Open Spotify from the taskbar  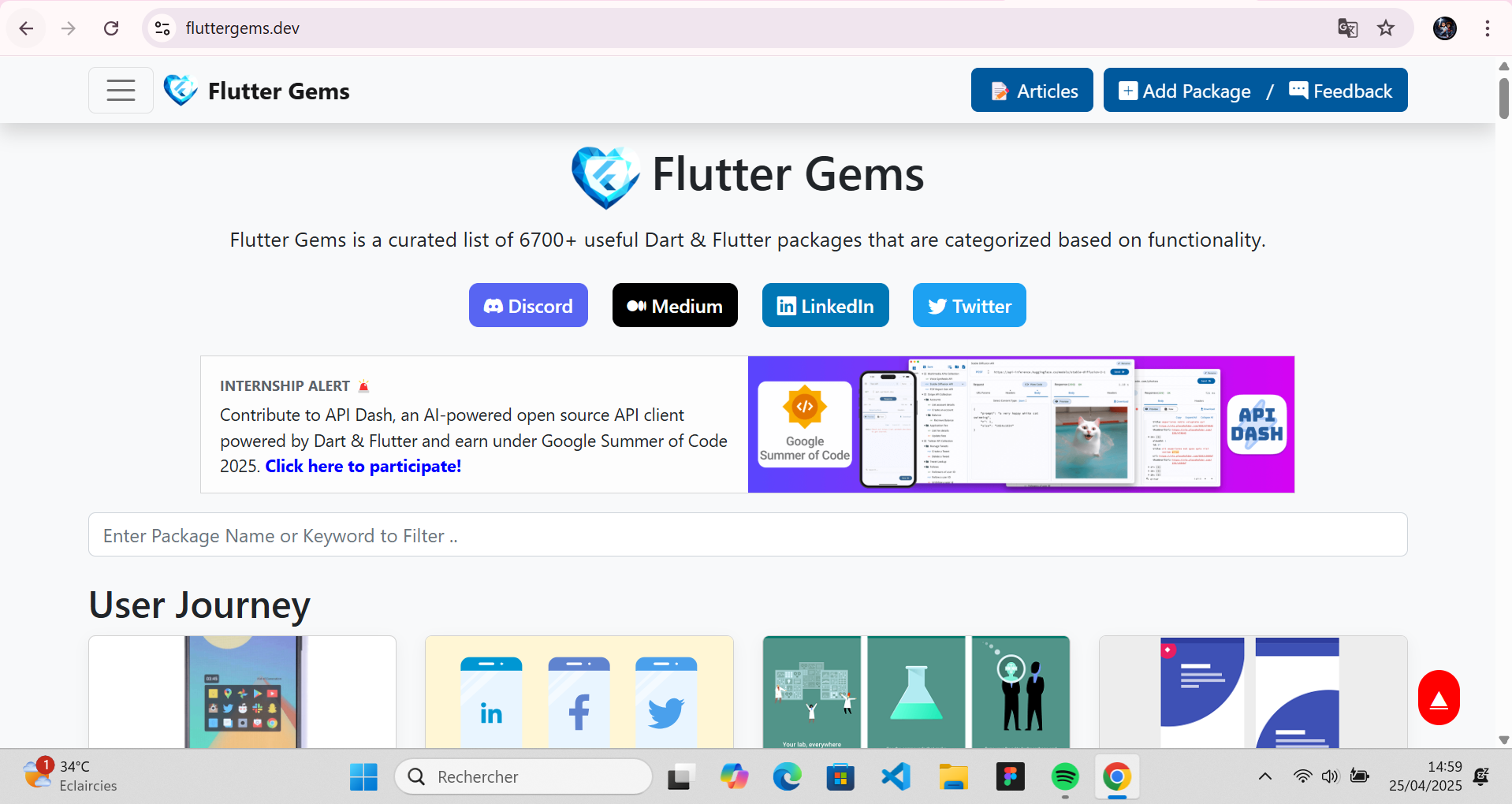pyautogui.click(x=1065, y=777)
